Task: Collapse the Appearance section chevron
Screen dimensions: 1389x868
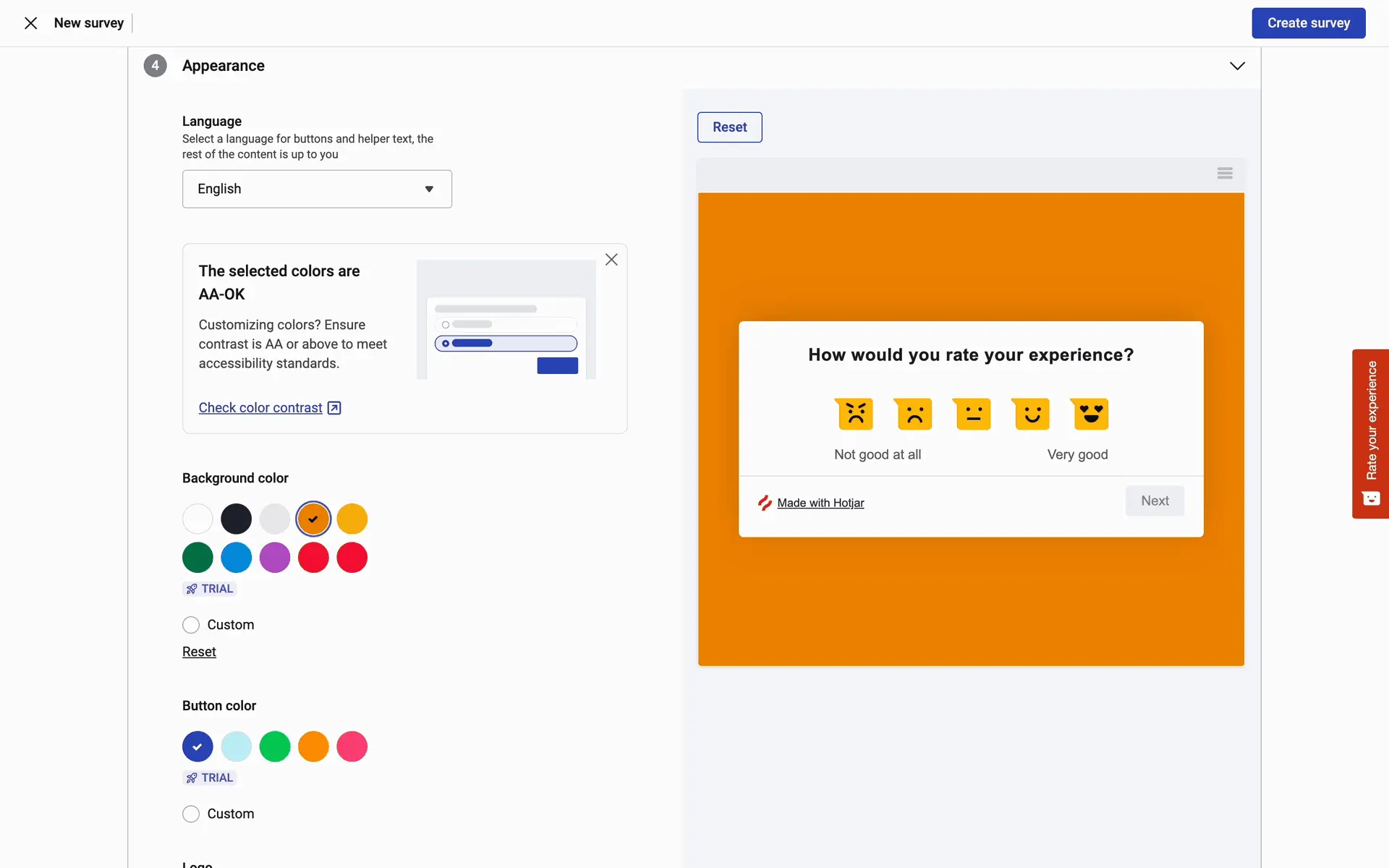Action: (x=1237, y=66)
